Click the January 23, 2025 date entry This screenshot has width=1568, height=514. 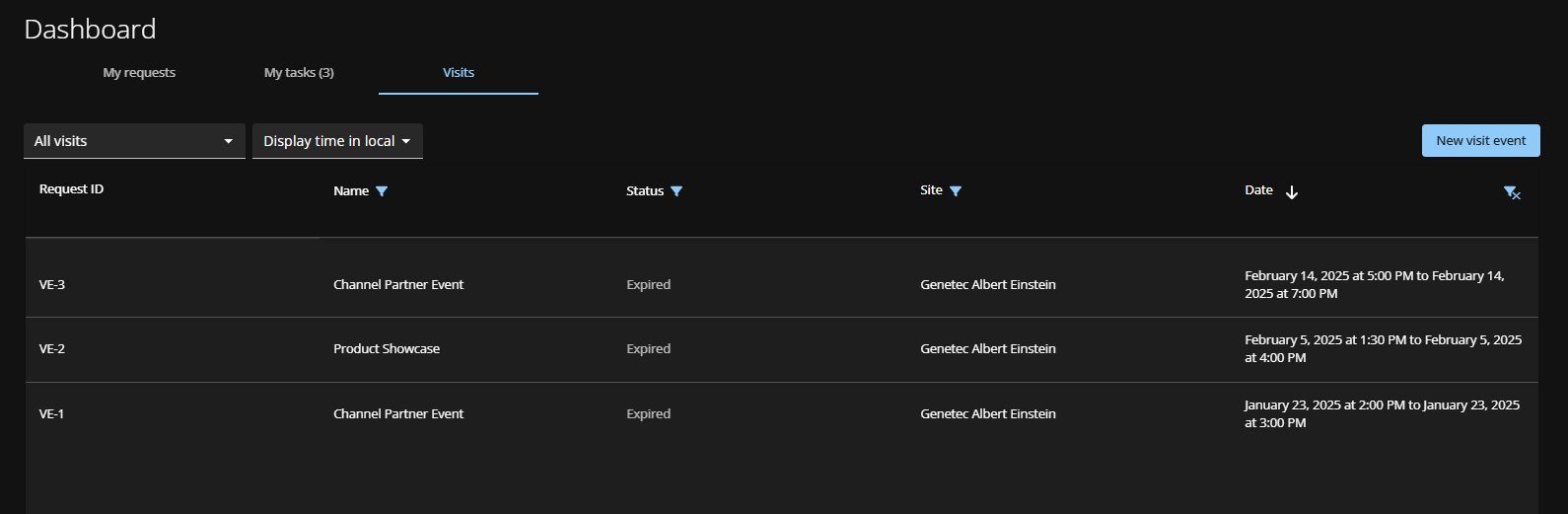pyautogui.click(x=1381, y=413)
